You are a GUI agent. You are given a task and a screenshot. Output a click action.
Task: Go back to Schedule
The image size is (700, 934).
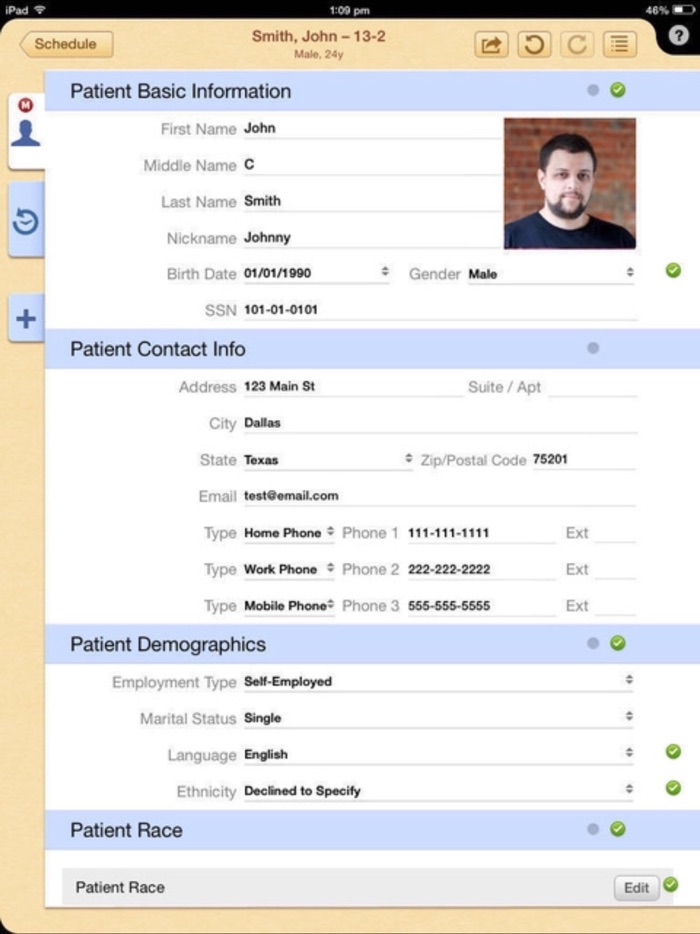pyautogui.click(x=66, y=44)
